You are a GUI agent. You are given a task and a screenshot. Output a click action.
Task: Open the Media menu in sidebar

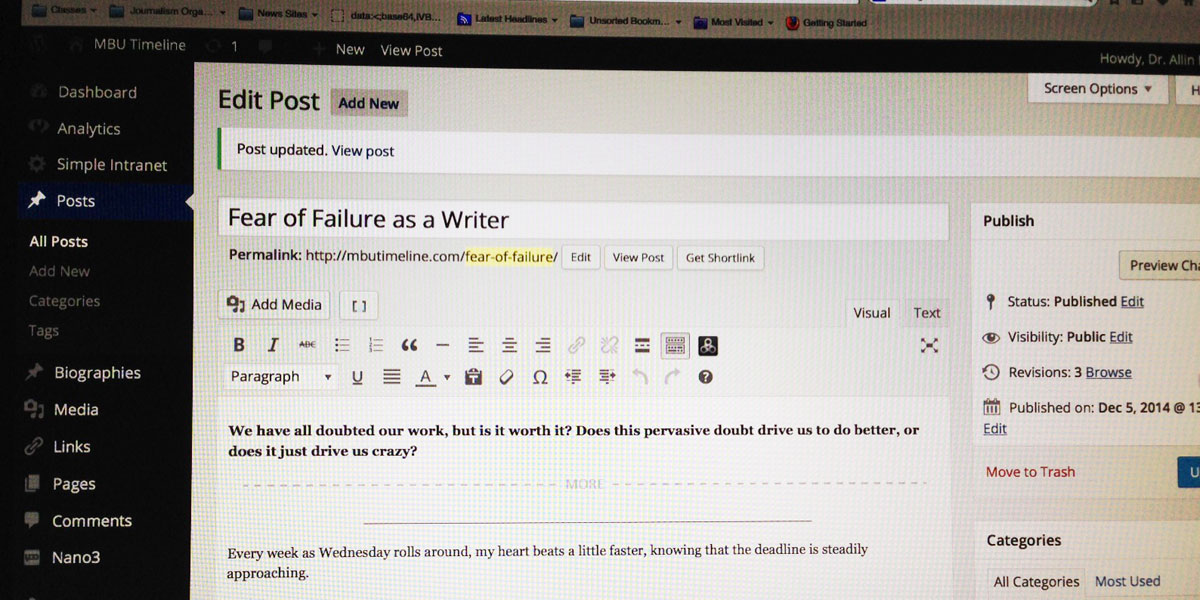tap(76, 409)
